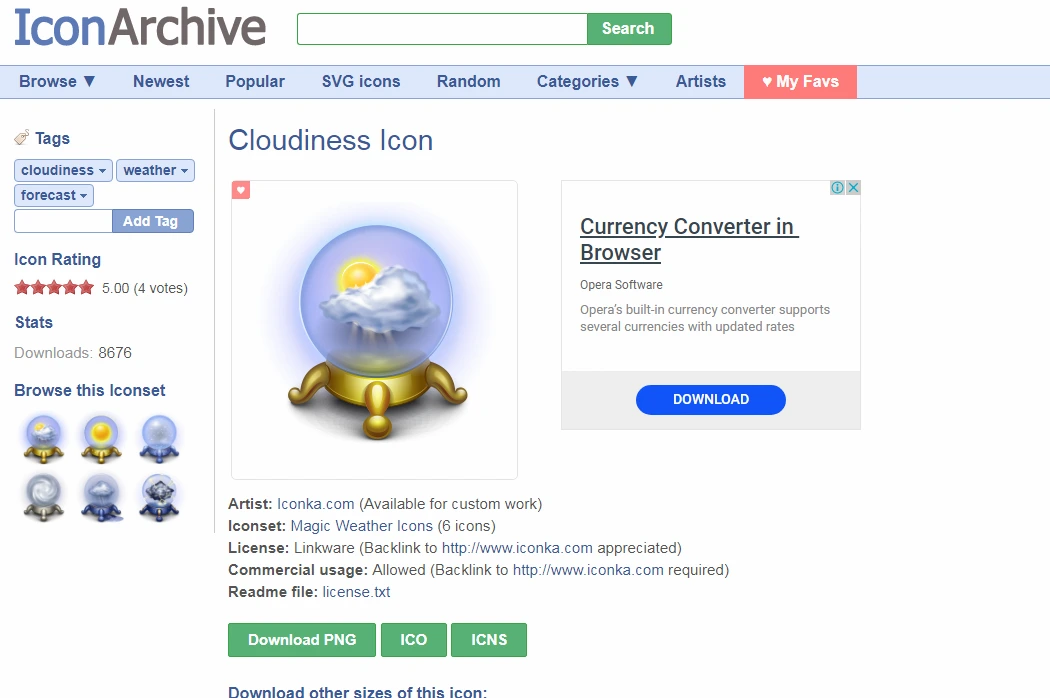Open the partly cloudy globe icon in the iconset
Image resolution: width=1050 pixels, height=698 pixels.
44,439
